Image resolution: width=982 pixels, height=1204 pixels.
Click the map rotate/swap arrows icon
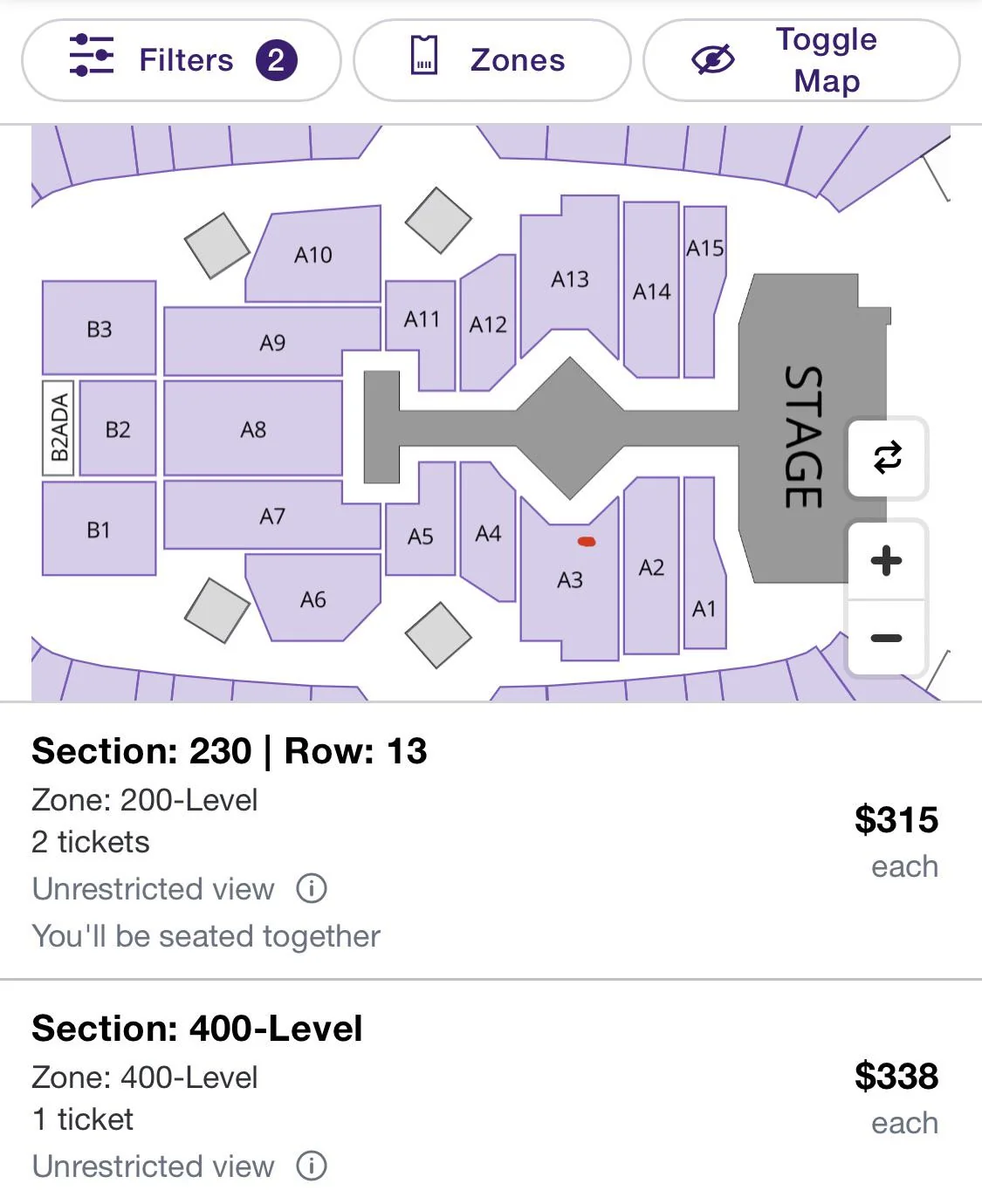(x=887, y=458)
